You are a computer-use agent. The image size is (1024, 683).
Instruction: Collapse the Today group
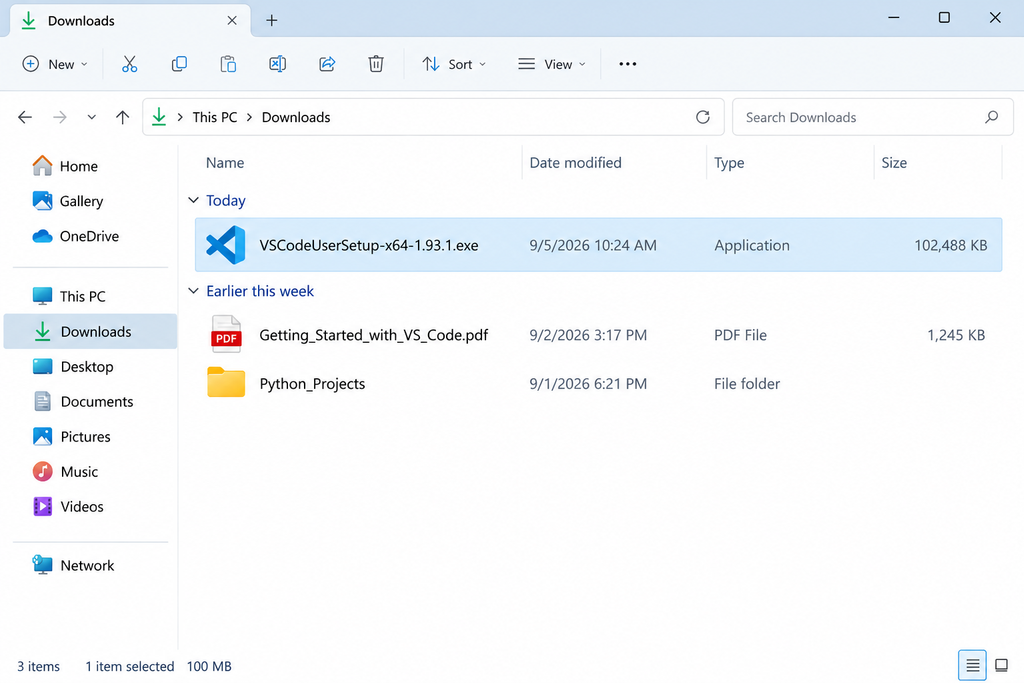(x=193, y=200)
